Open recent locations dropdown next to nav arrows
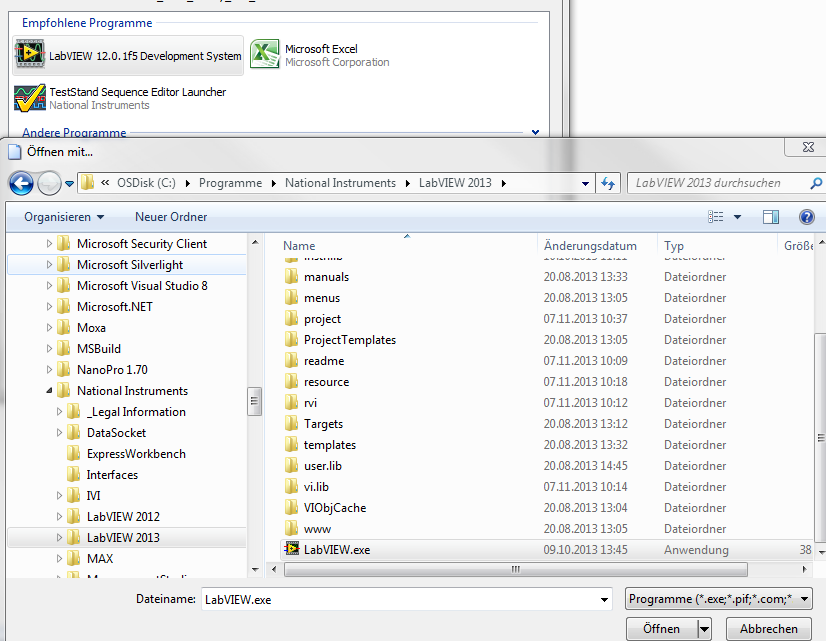 tap(69, 184)
